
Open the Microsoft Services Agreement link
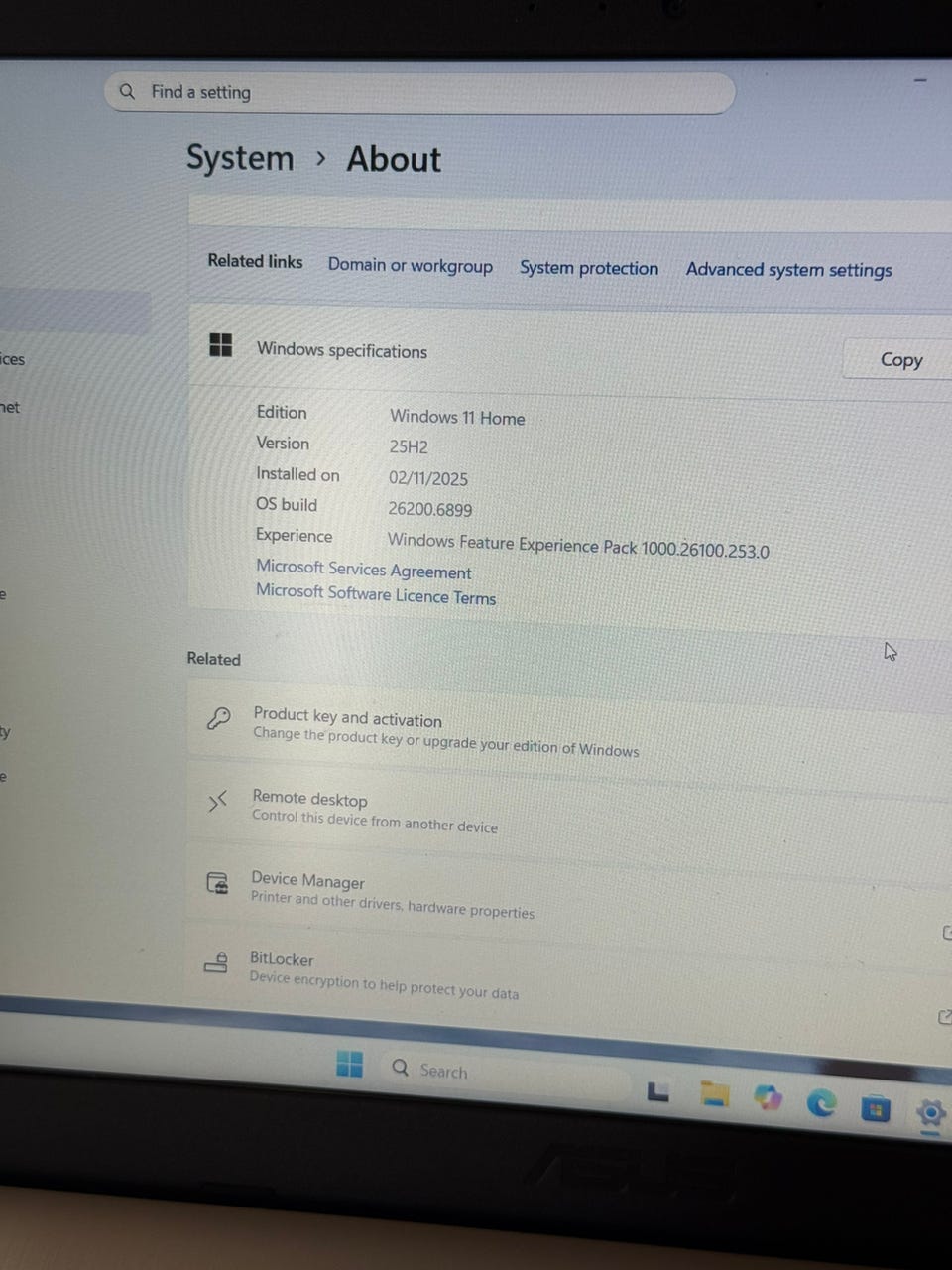pos(364,570)
